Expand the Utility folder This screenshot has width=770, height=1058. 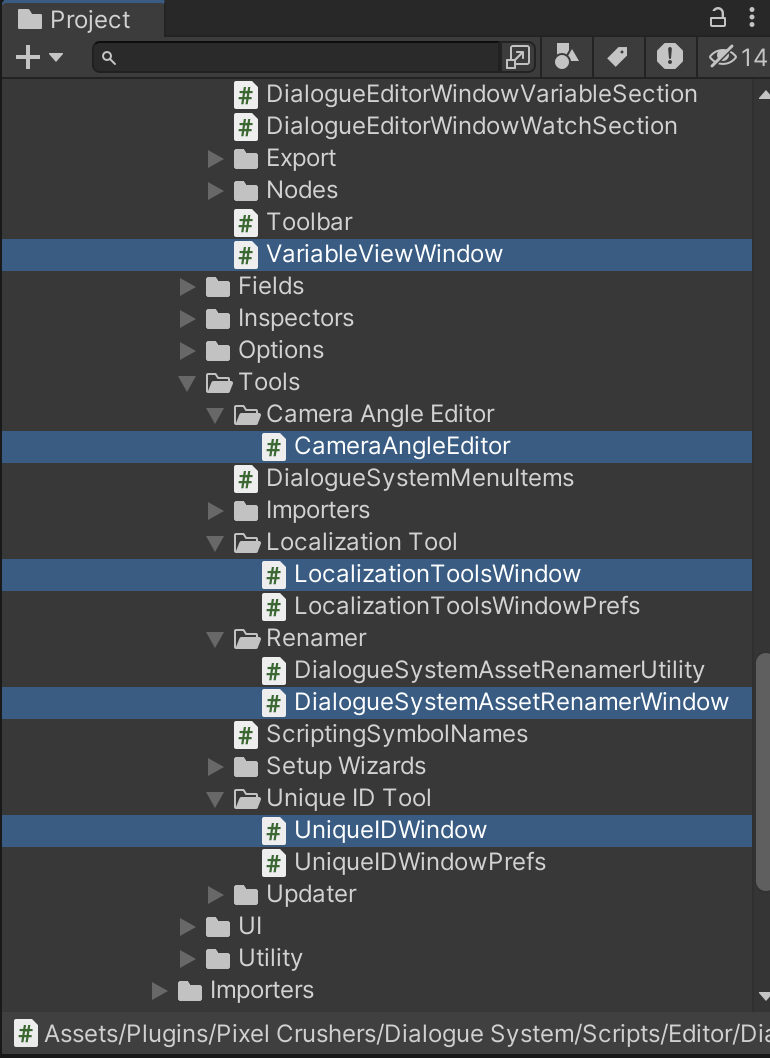[188, 959]
